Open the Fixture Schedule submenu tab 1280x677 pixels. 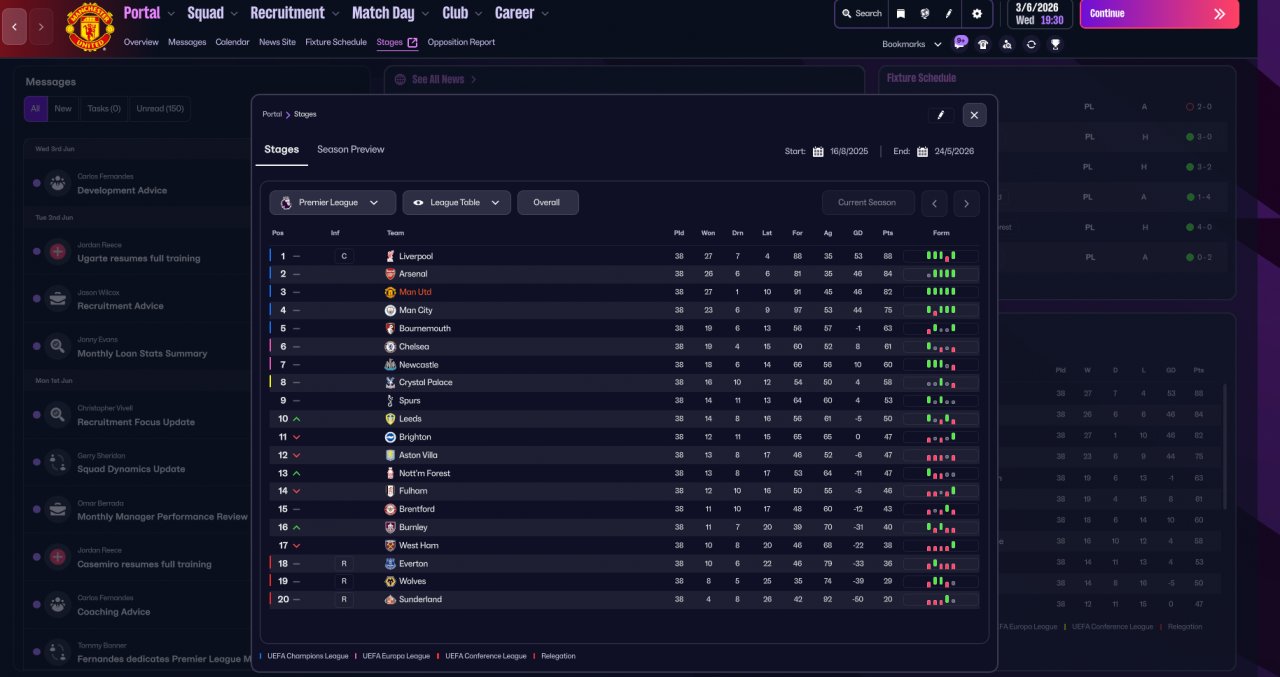tap(336, 42)
